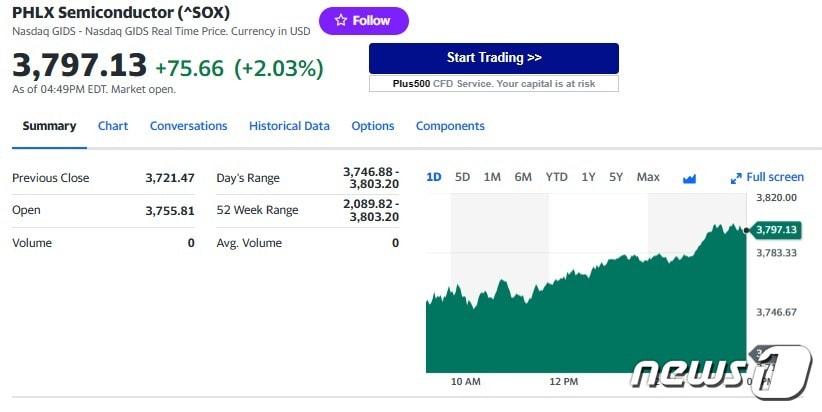The image size is (822, 412).
Task: Switch to the 5Y range
Action: tap(616, 177)
